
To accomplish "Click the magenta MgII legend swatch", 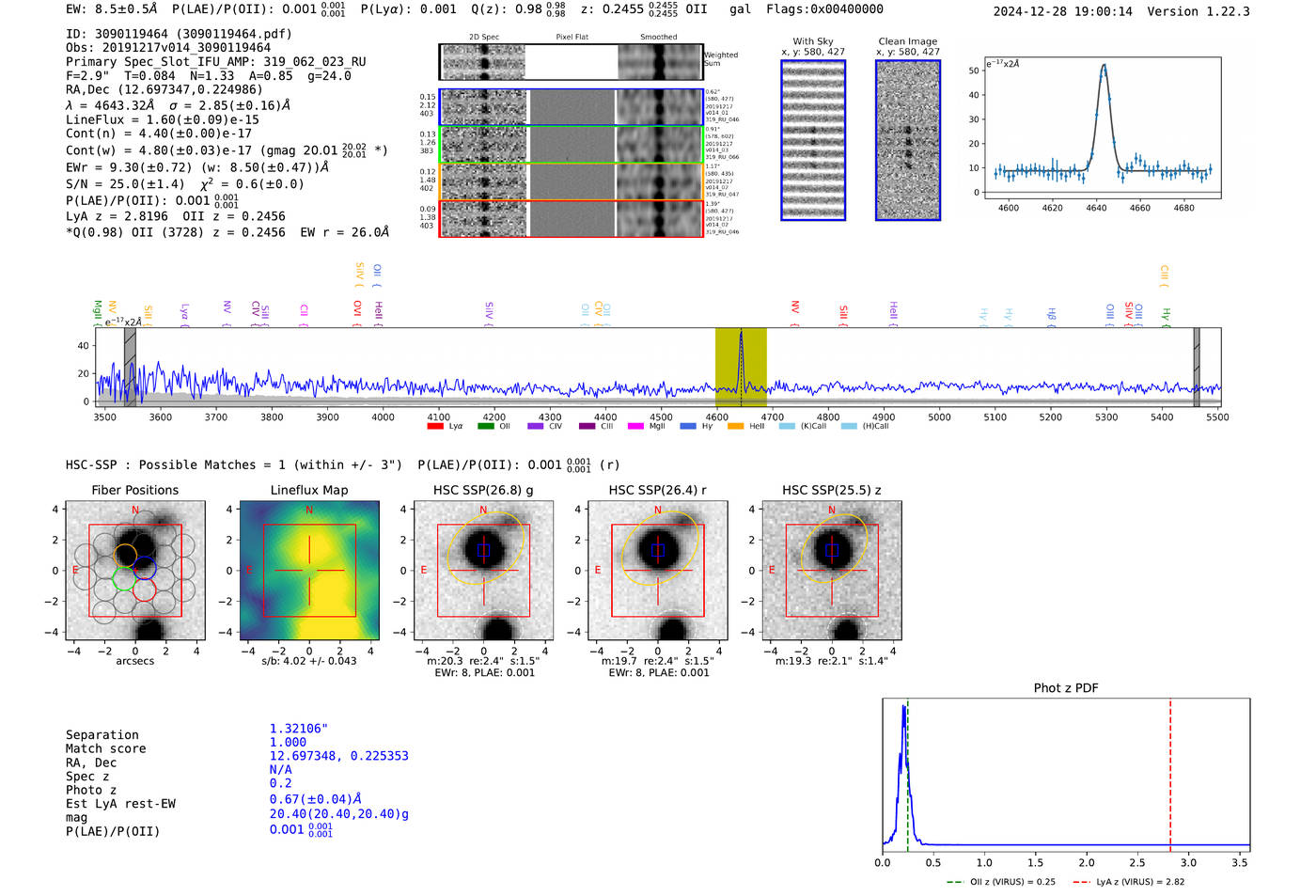I will (635, 426).
